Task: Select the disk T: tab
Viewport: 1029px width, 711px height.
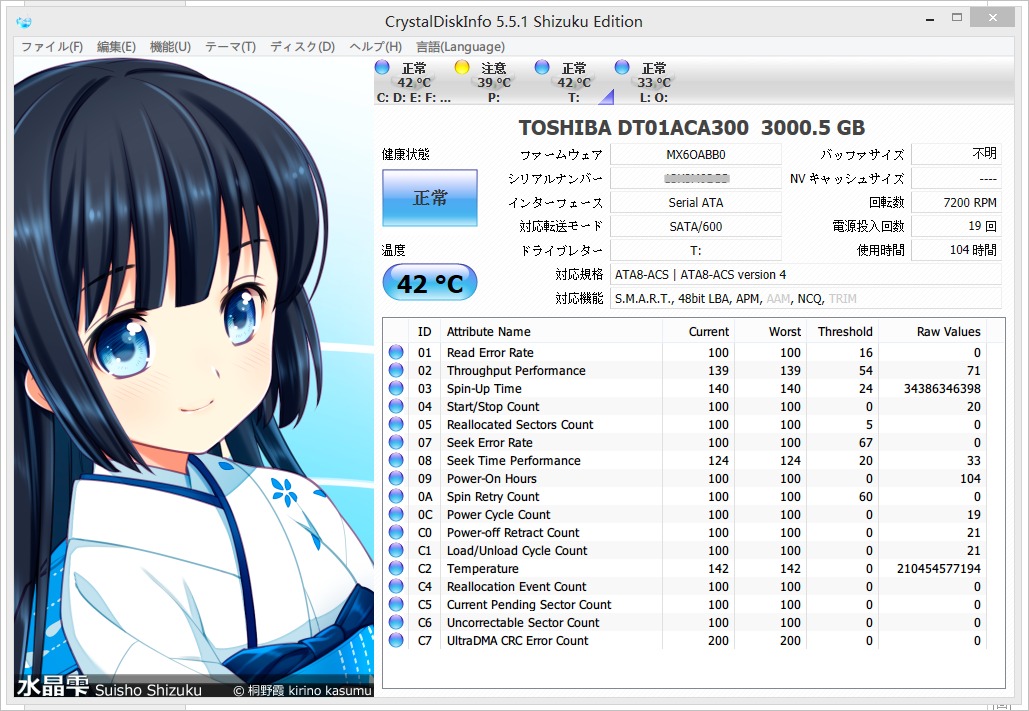Action: tap(574, 82)
